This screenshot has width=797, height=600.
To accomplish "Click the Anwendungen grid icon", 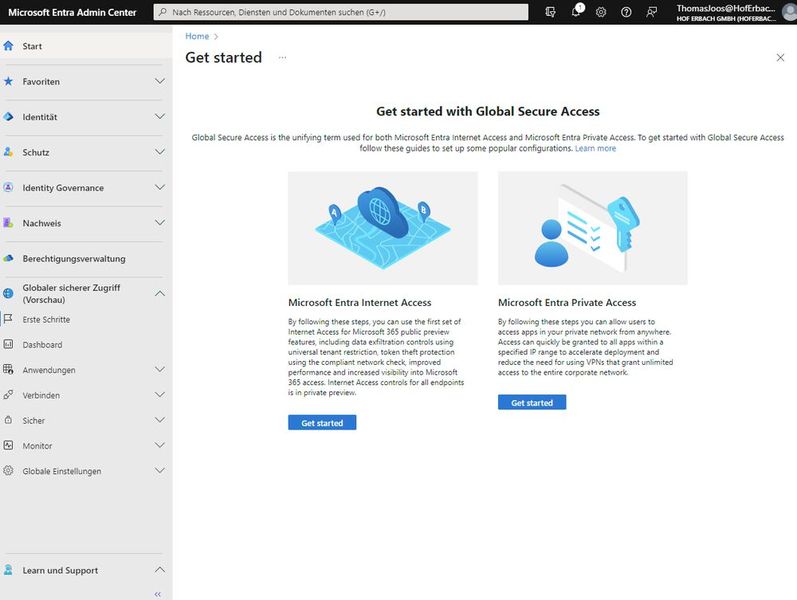I will (x=8, y=370).
